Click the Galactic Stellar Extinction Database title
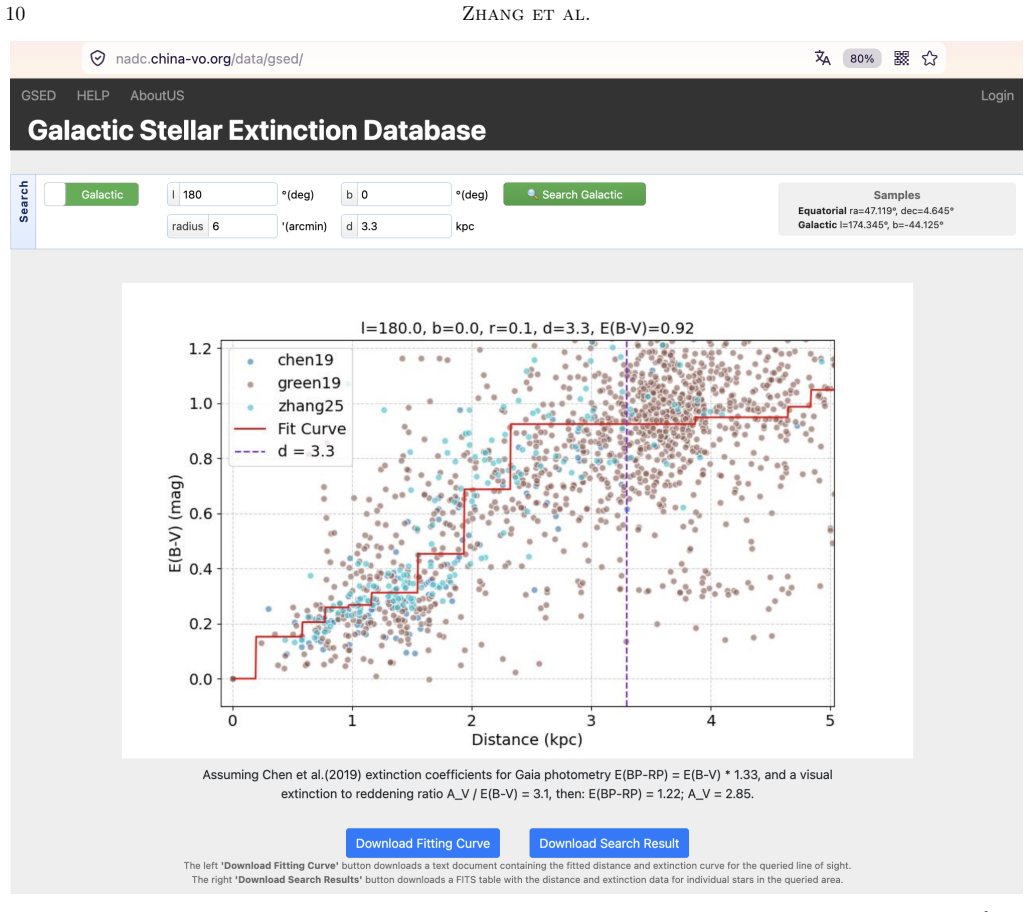 257,130
